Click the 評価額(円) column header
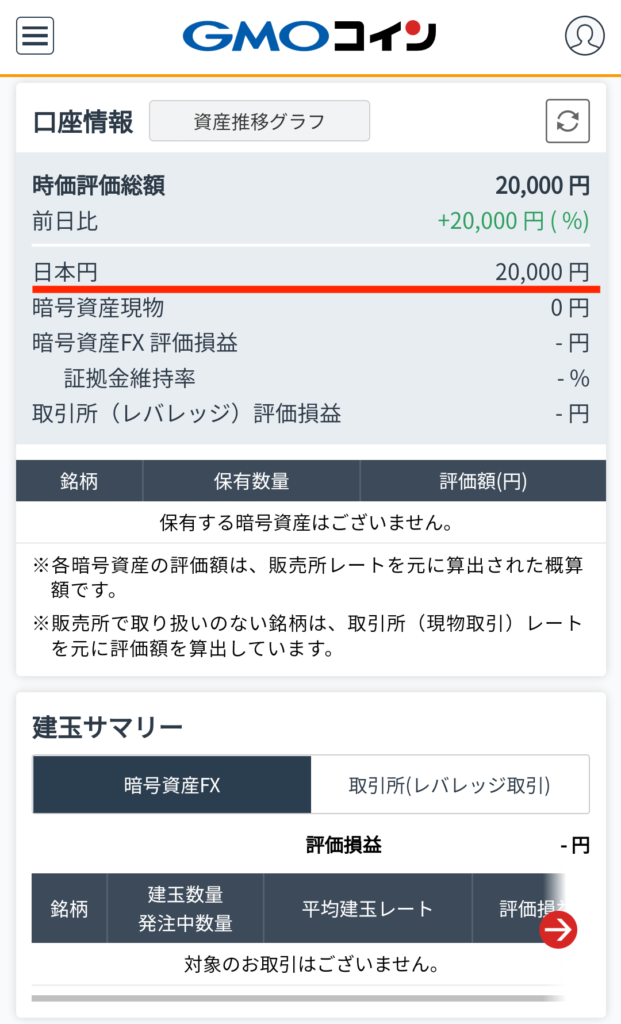This screenshot has height=1024, width=621. pos(482,481)
